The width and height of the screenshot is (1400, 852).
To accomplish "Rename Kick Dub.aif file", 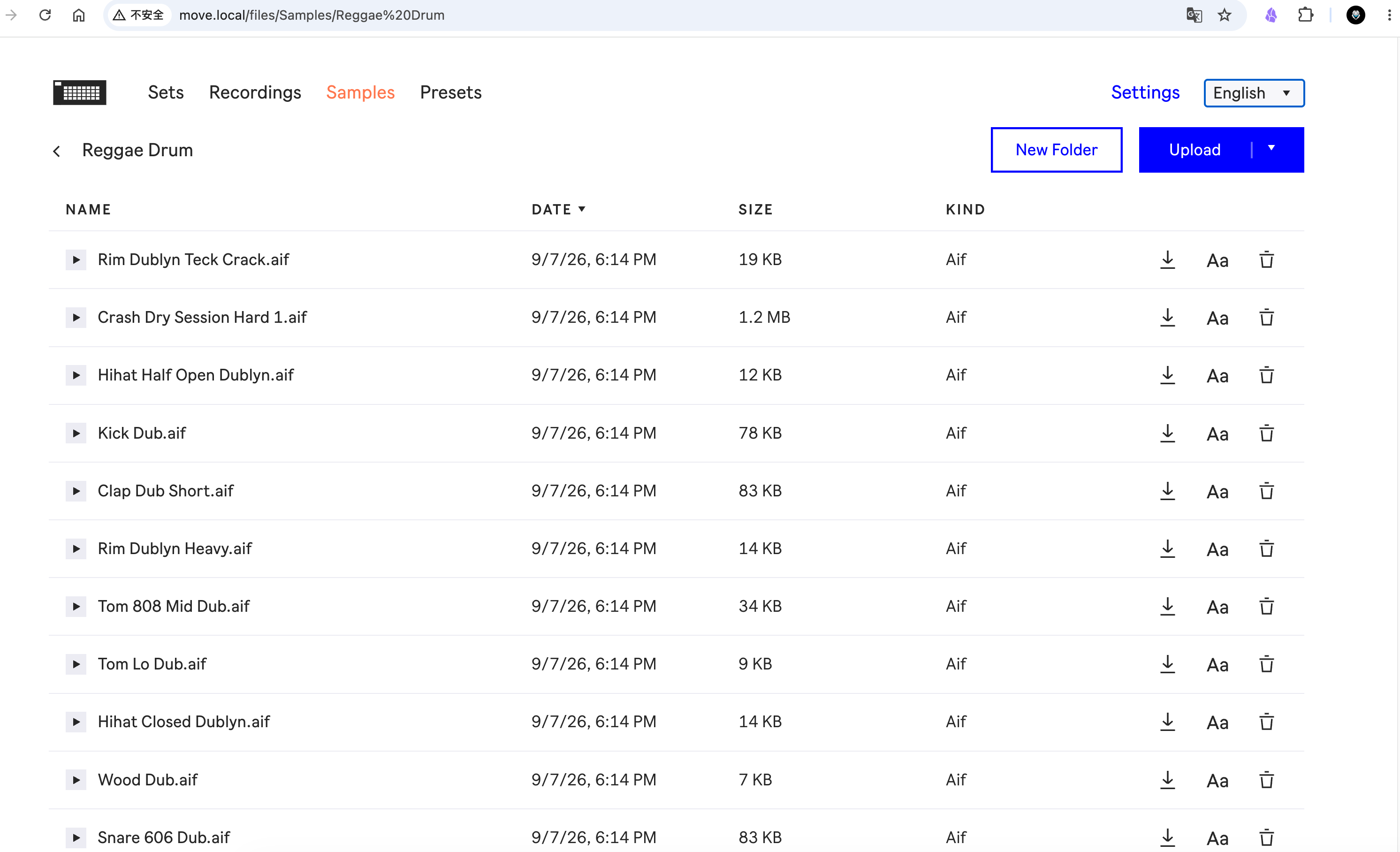I will click(1217, 434).
